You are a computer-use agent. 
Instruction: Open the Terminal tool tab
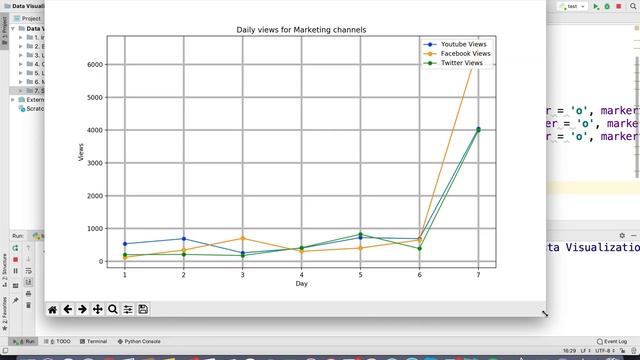(93, 341)
